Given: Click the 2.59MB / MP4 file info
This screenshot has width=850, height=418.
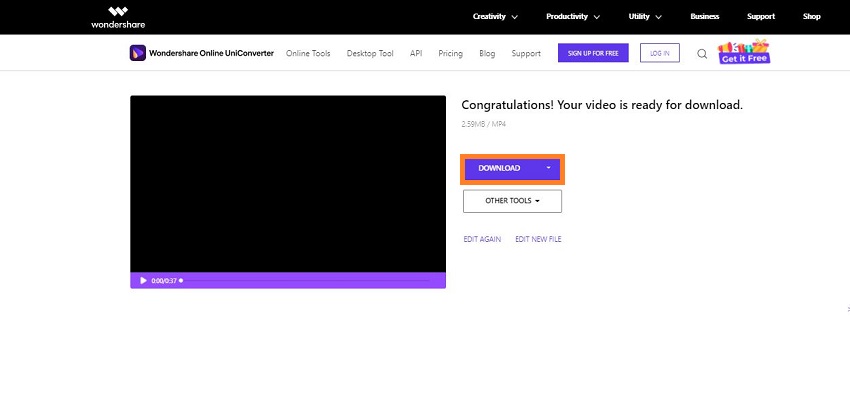Looking at the screenshot, I should click(484, 124).
